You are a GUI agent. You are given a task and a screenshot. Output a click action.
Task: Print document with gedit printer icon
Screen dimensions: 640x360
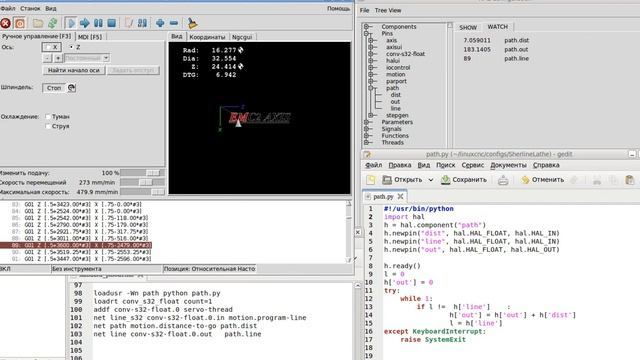coord(503,180)
